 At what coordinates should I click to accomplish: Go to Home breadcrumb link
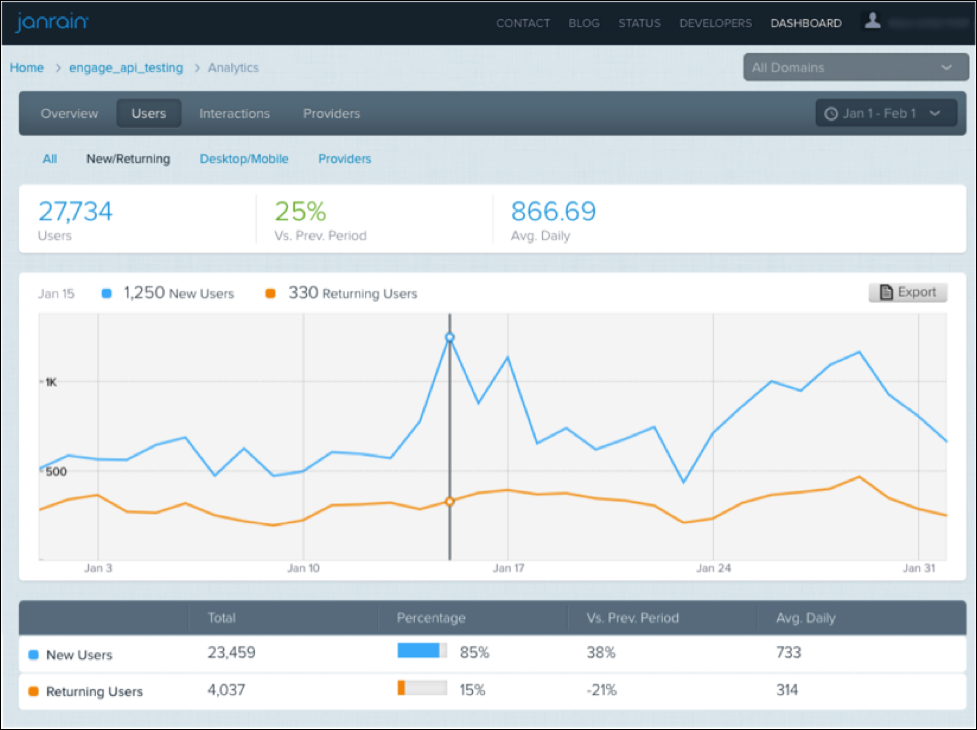click(27, 68)
